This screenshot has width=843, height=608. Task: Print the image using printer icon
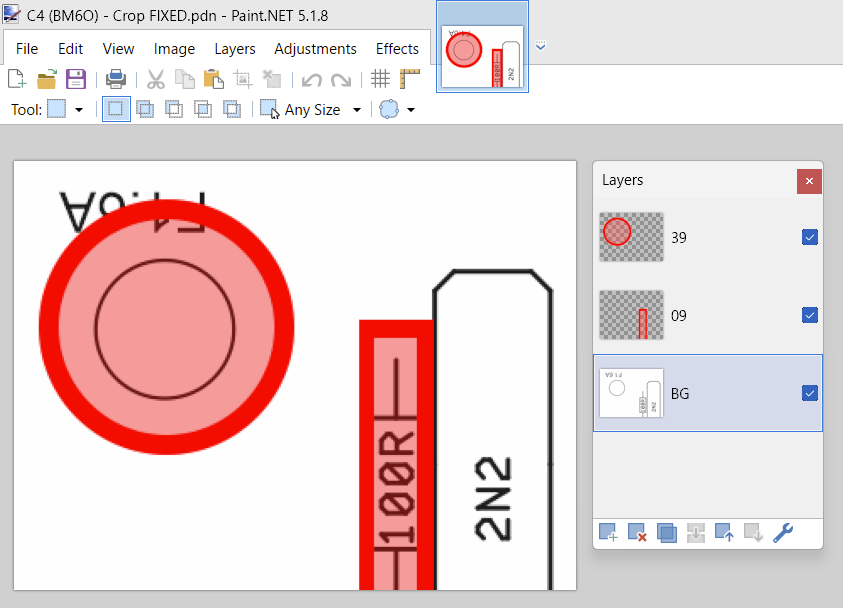pyautogui.click(x=116, y=79)
